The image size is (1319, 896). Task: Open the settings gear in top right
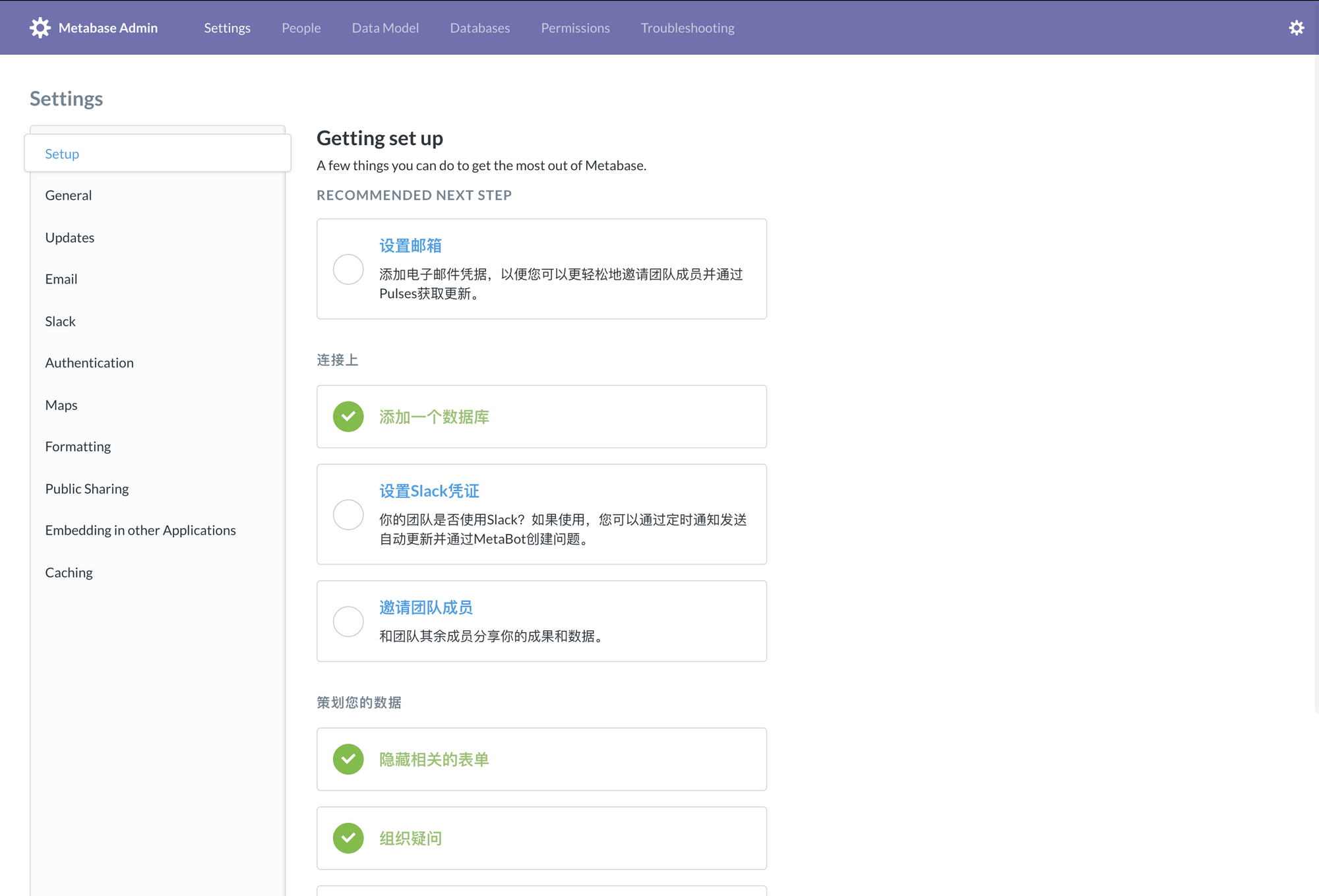point(1296,28)
